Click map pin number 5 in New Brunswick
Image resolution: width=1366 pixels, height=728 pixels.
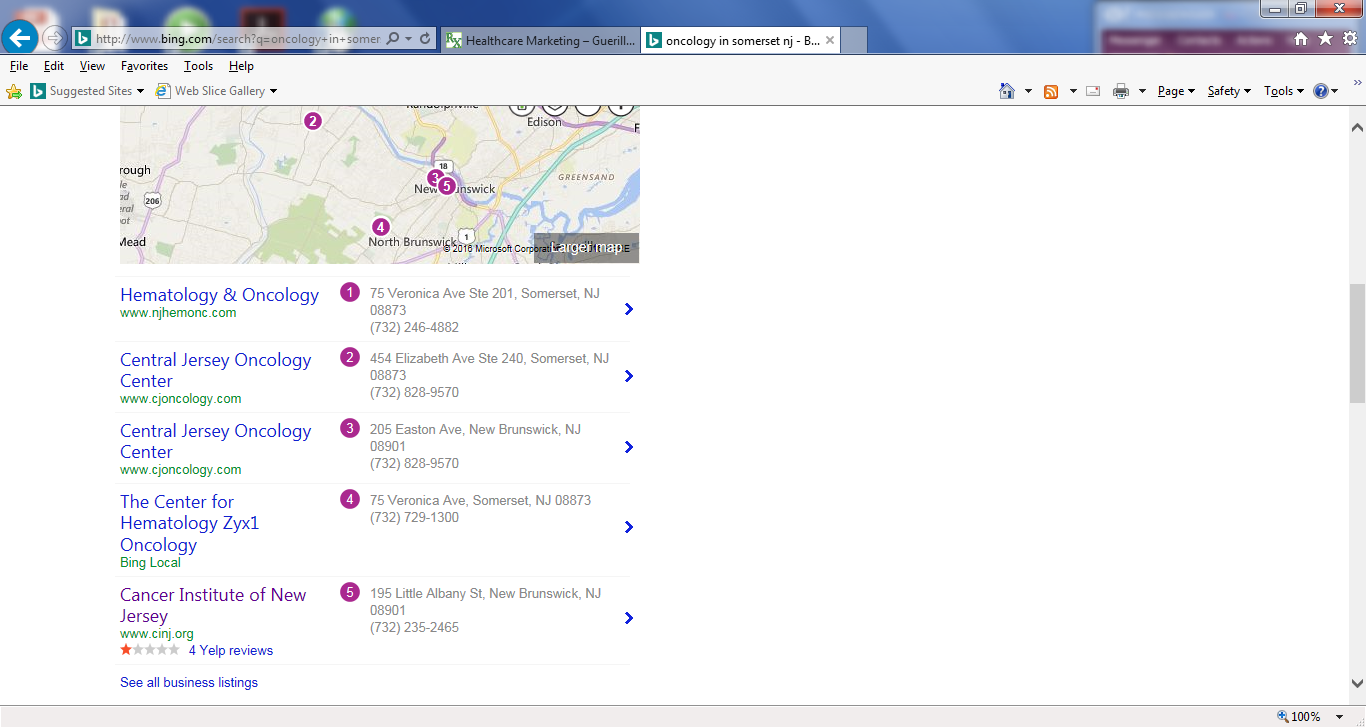pyautogui.click(x=447, y=185)
